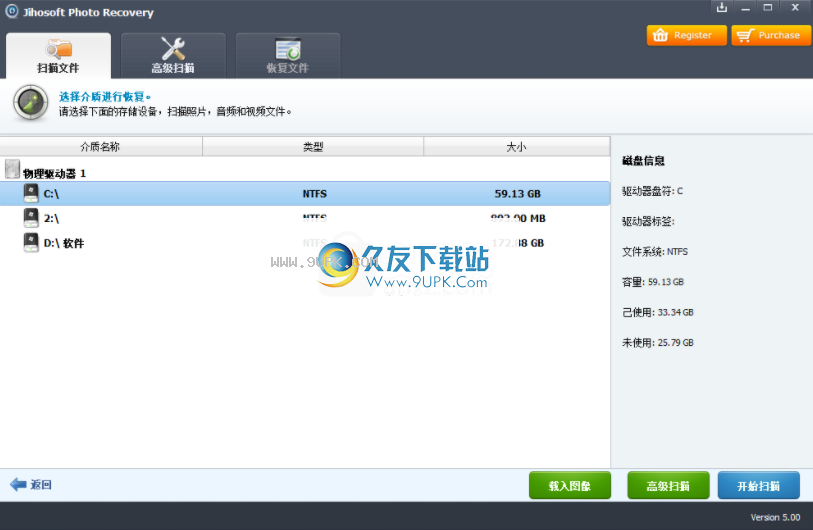
Task: Click the Register button
Action: [x=686, y=35]
